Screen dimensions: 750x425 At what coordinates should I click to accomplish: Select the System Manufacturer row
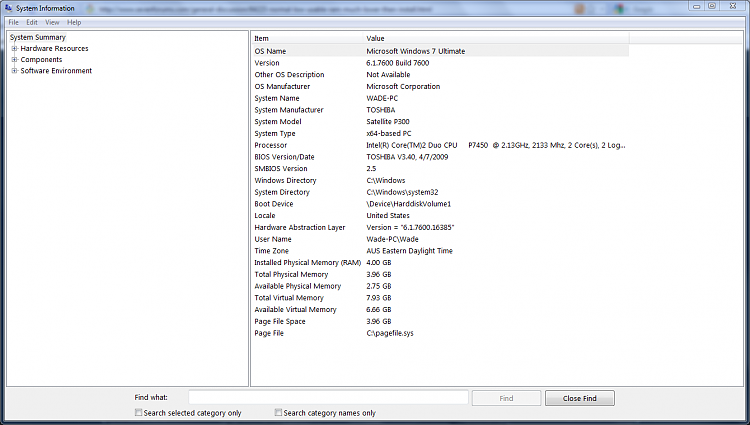click(x=441, y=110)
